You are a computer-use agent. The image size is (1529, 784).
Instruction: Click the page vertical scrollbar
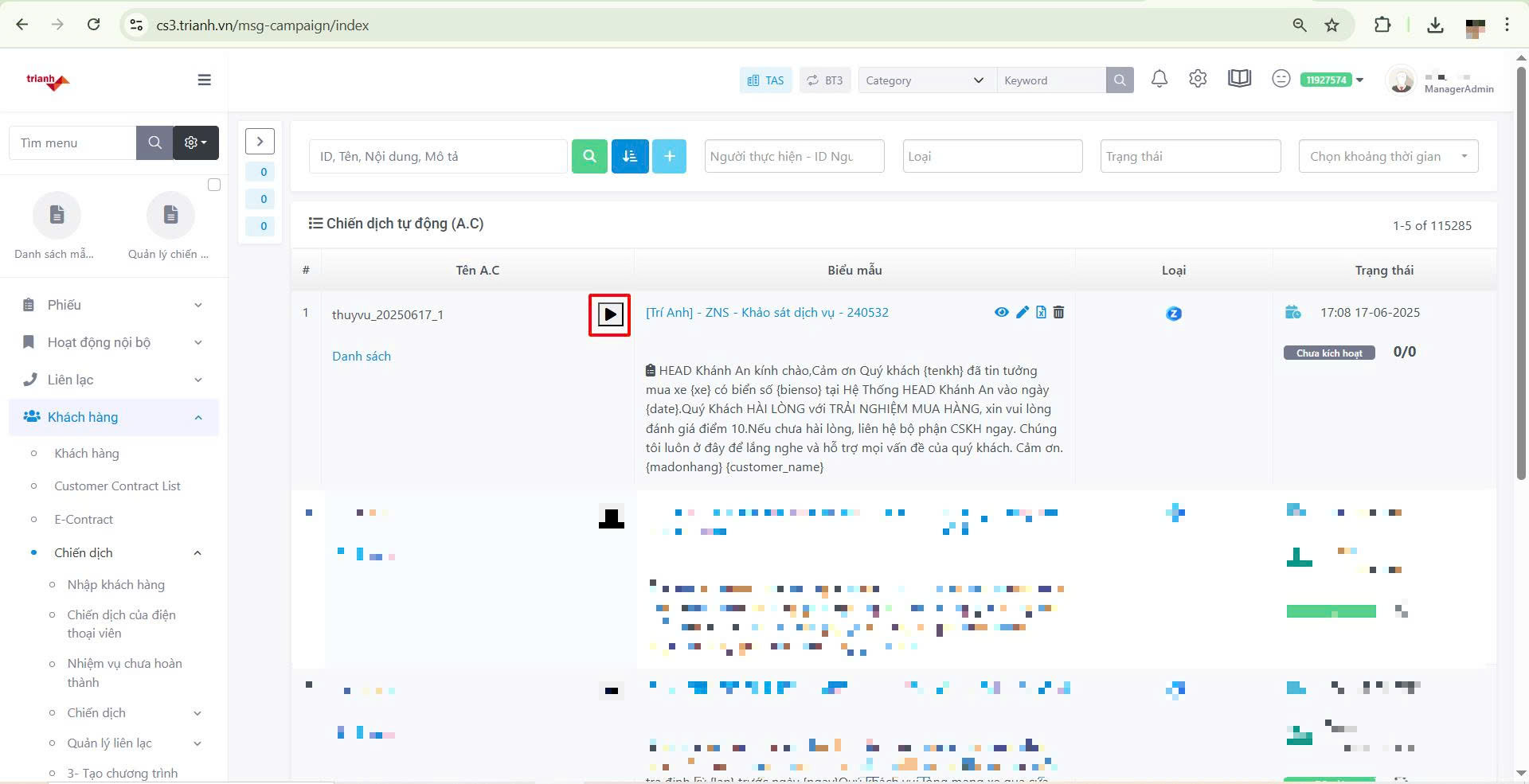tap(1521, 273)
